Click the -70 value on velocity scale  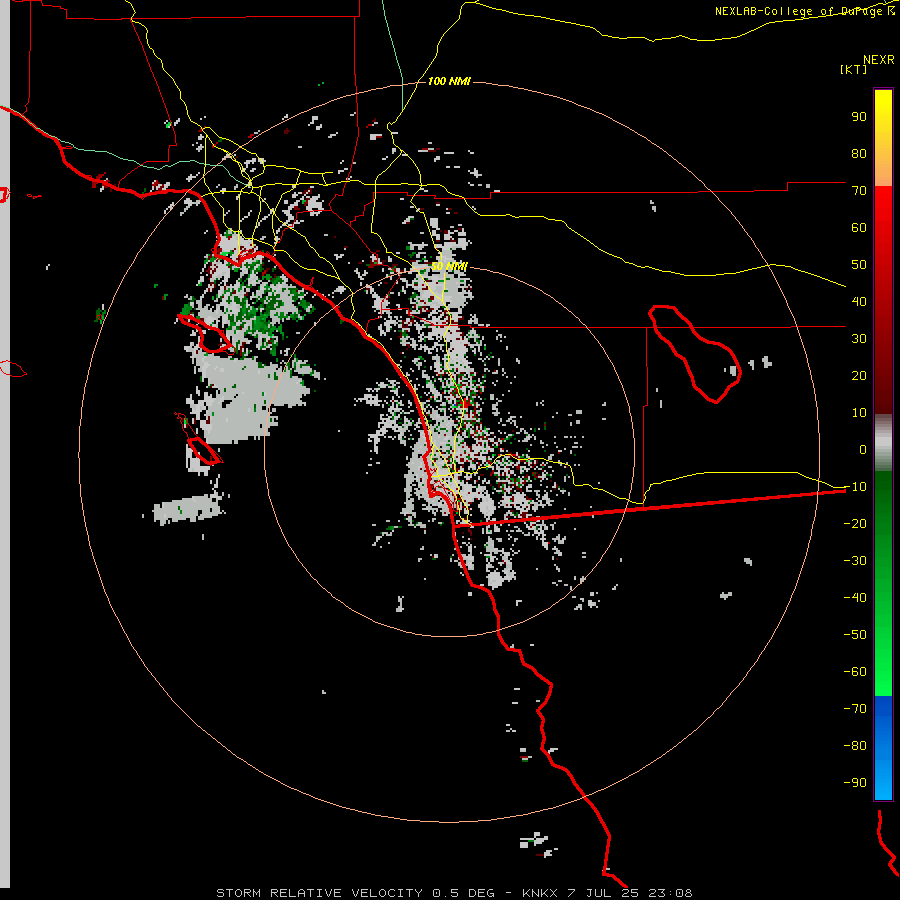pos(855,708)
